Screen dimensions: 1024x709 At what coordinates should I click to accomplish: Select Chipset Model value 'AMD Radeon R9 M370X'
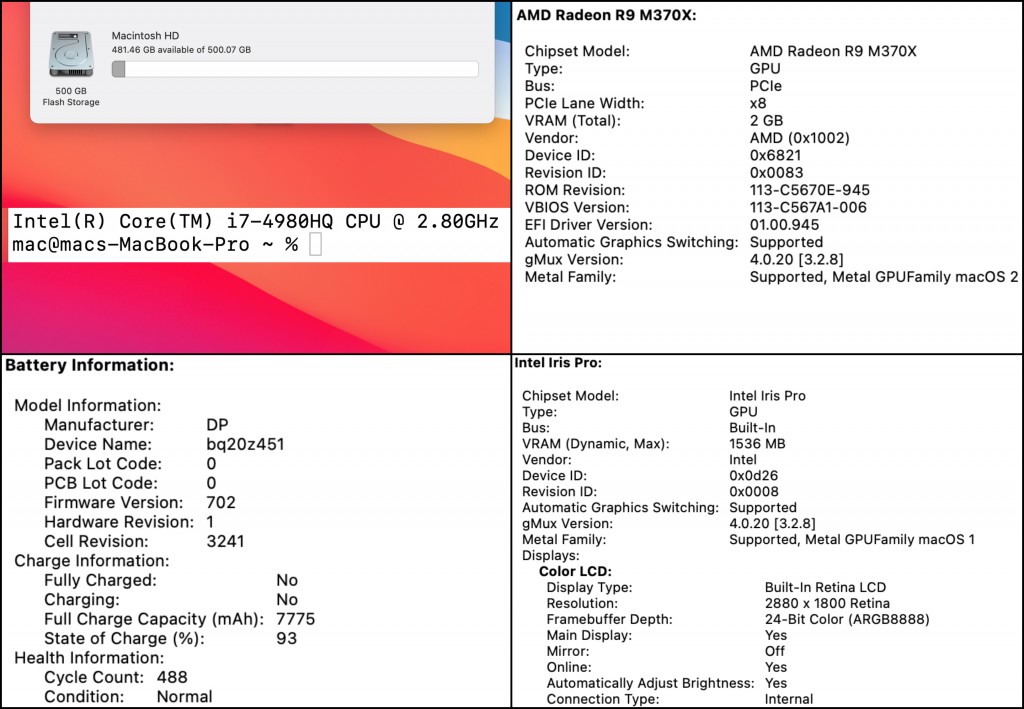tap(833, 51)
